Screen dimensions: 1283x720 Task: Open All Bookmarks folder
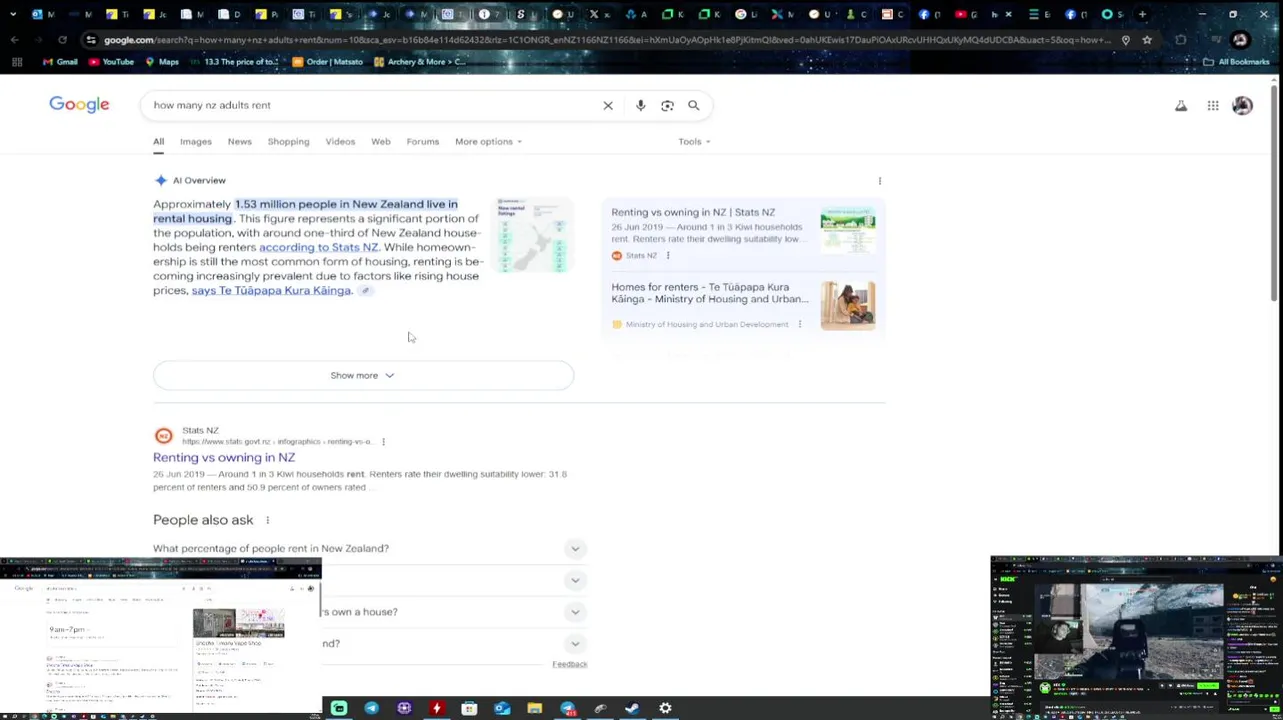1236,62
